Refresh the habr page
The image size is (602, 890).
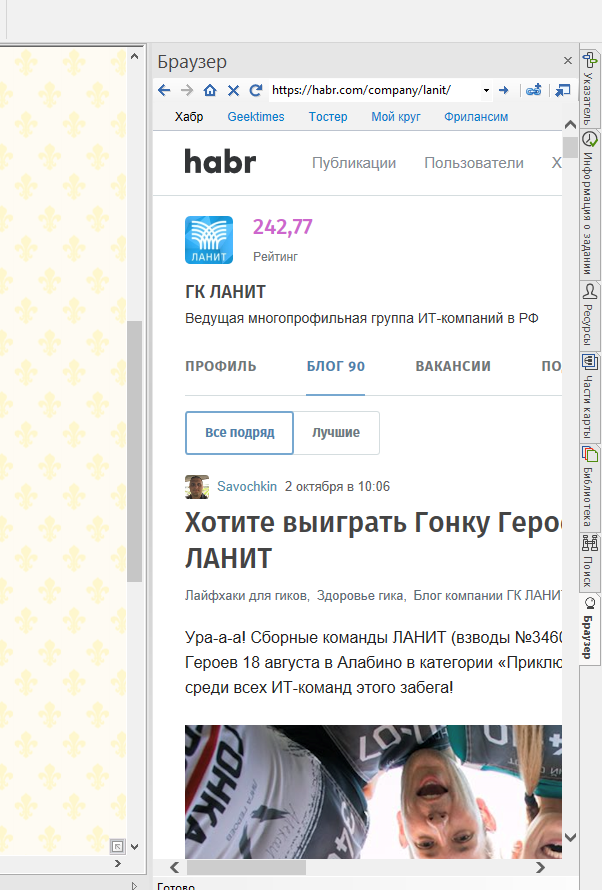256,90
